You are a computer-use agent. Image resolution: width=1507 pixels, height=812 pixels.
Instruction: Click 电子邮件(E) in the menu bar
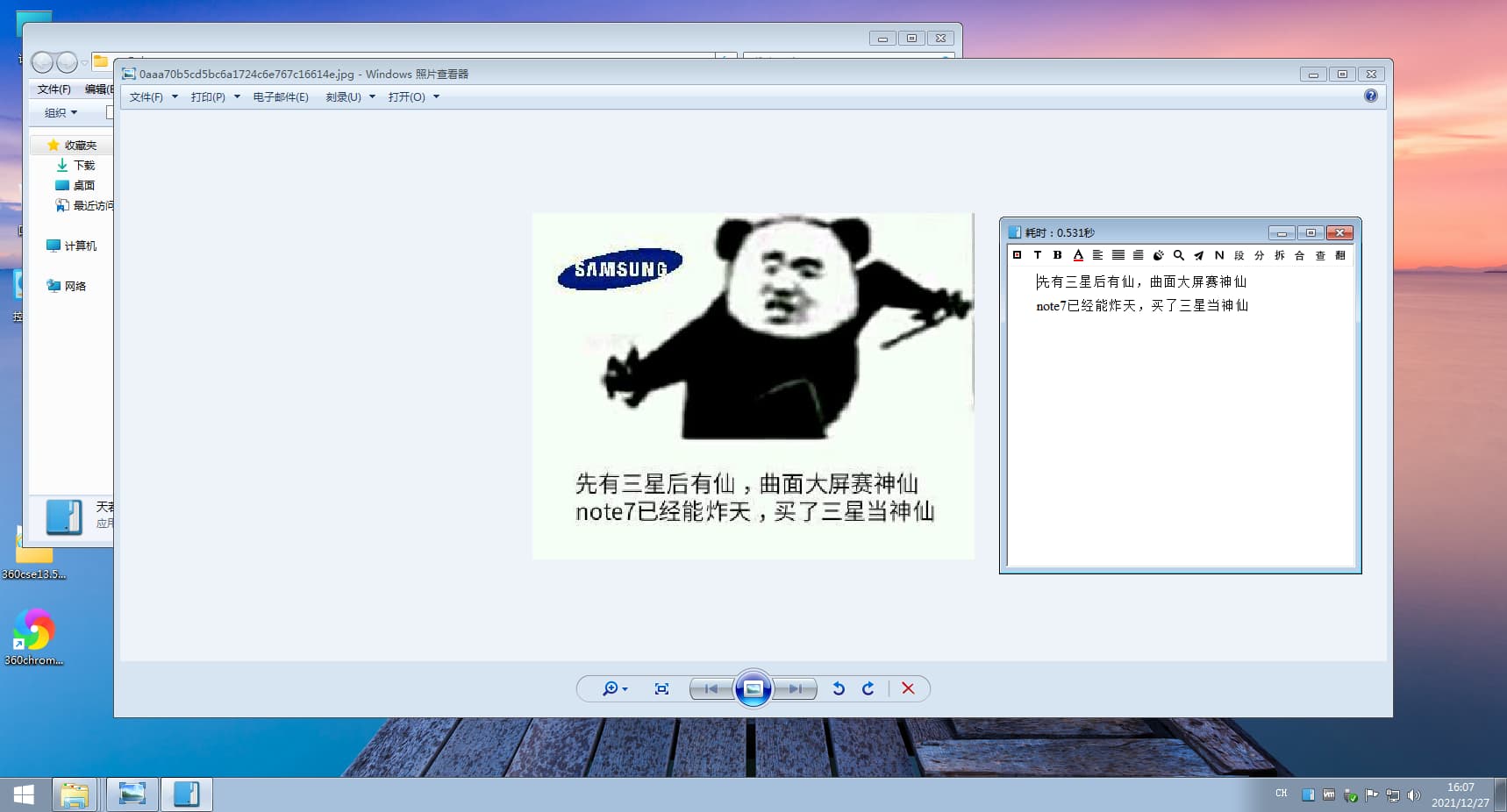tap(281, 97)
